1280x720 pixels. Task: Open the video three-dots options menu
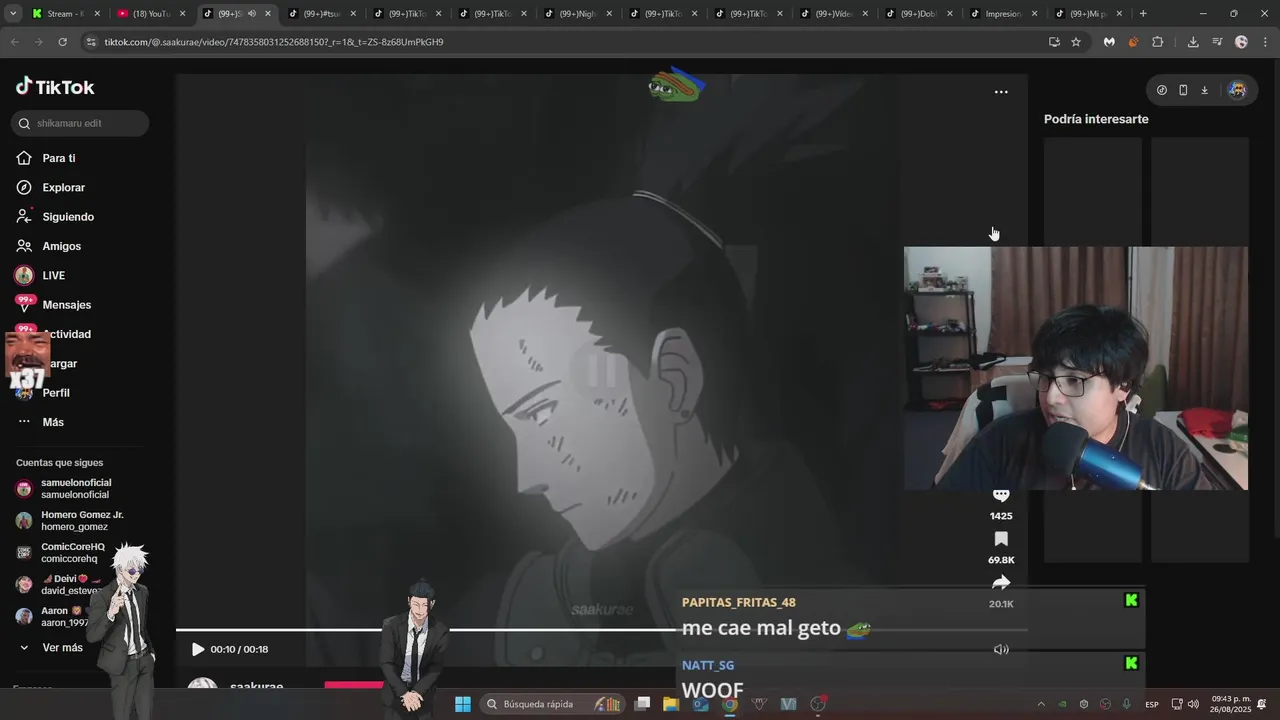1001,92
